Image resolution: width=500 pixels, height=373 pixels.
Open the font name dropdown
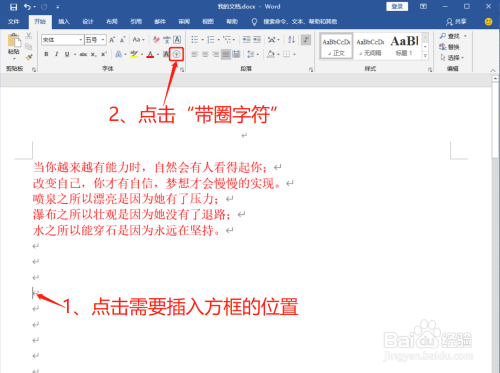pos(81,40)
